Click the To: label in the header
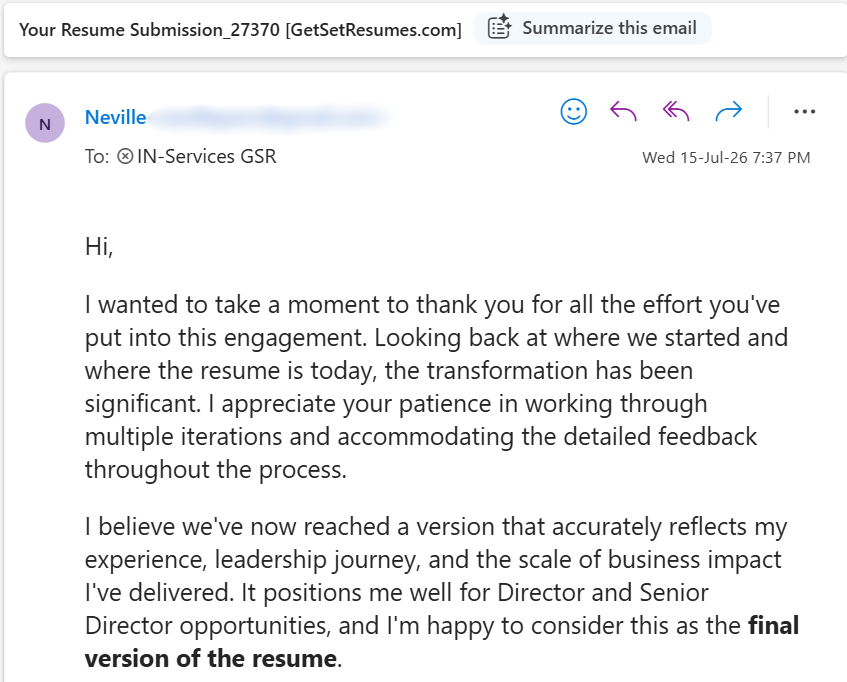The height and width of the screenshot is (682, 847). coord(97,157)
